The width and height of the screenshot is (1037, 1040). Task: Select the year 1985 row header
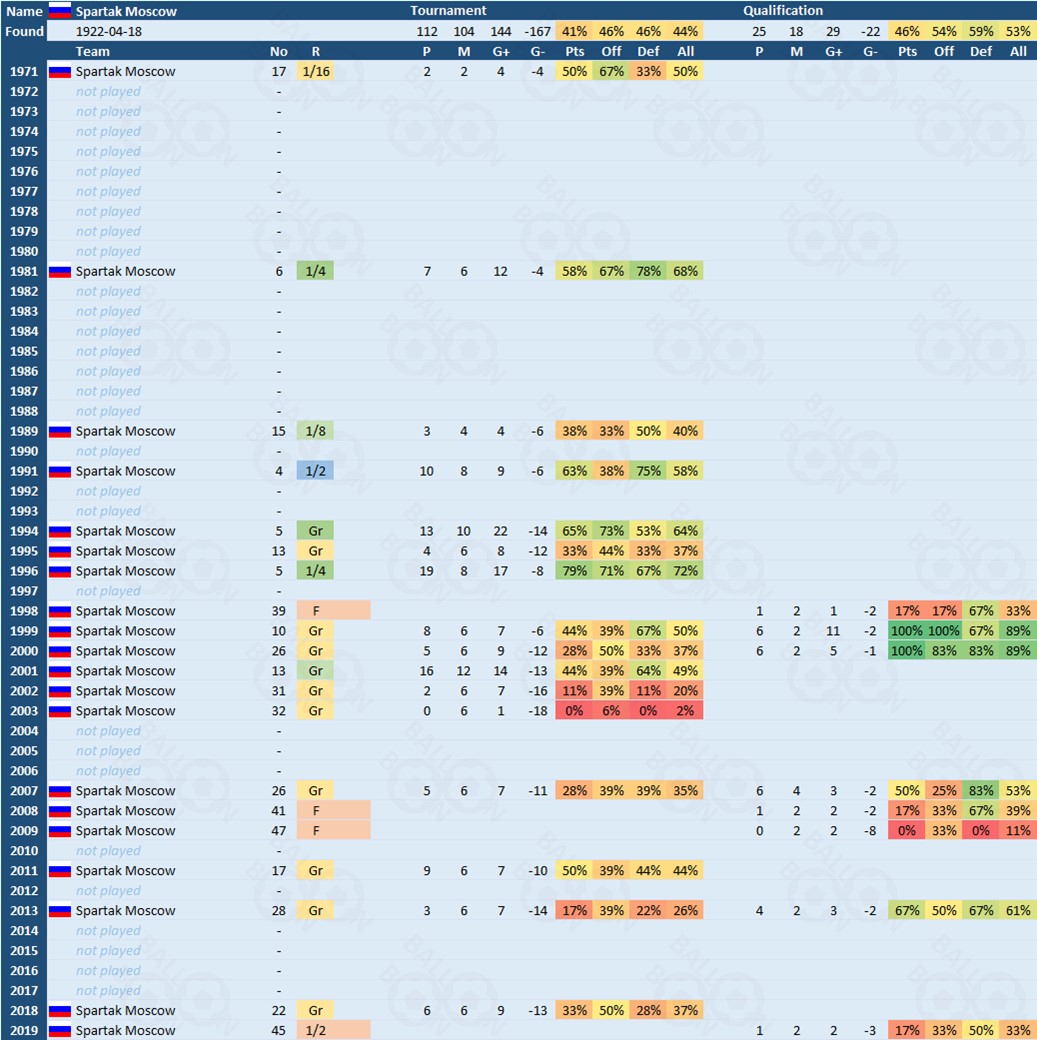point(24,352)
